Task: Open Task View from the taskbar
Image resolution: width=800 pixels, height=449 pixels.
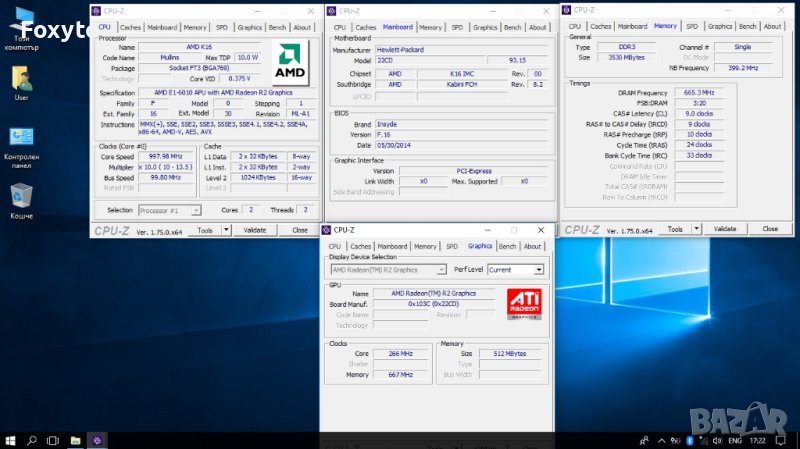Action: (53, 440)
